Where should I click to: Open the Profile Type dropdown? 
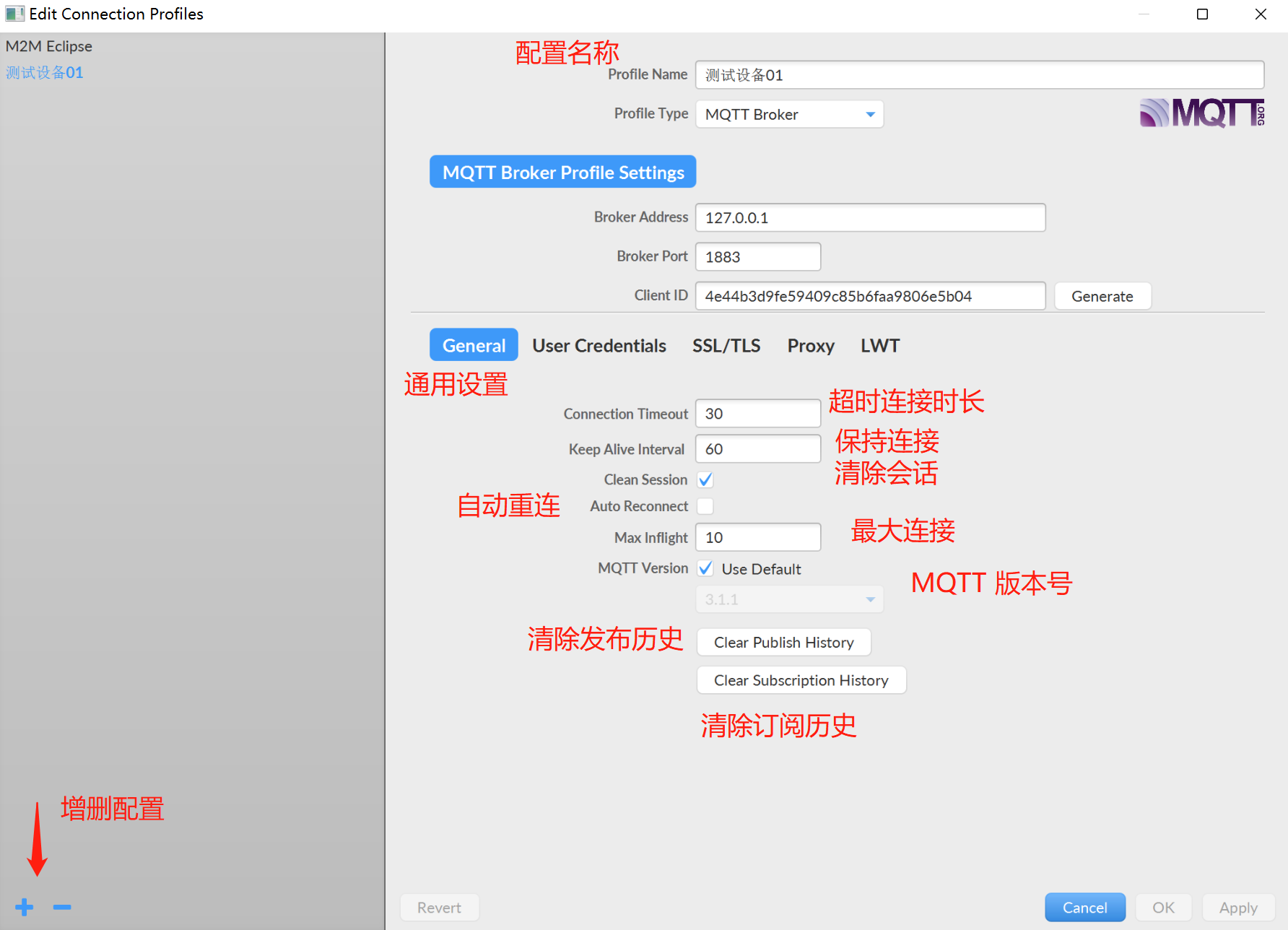790,114
